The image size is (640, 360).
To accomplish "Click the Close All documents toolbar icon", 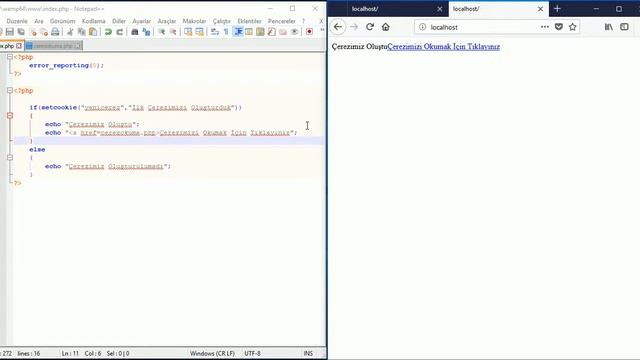I will click(44, 32).
